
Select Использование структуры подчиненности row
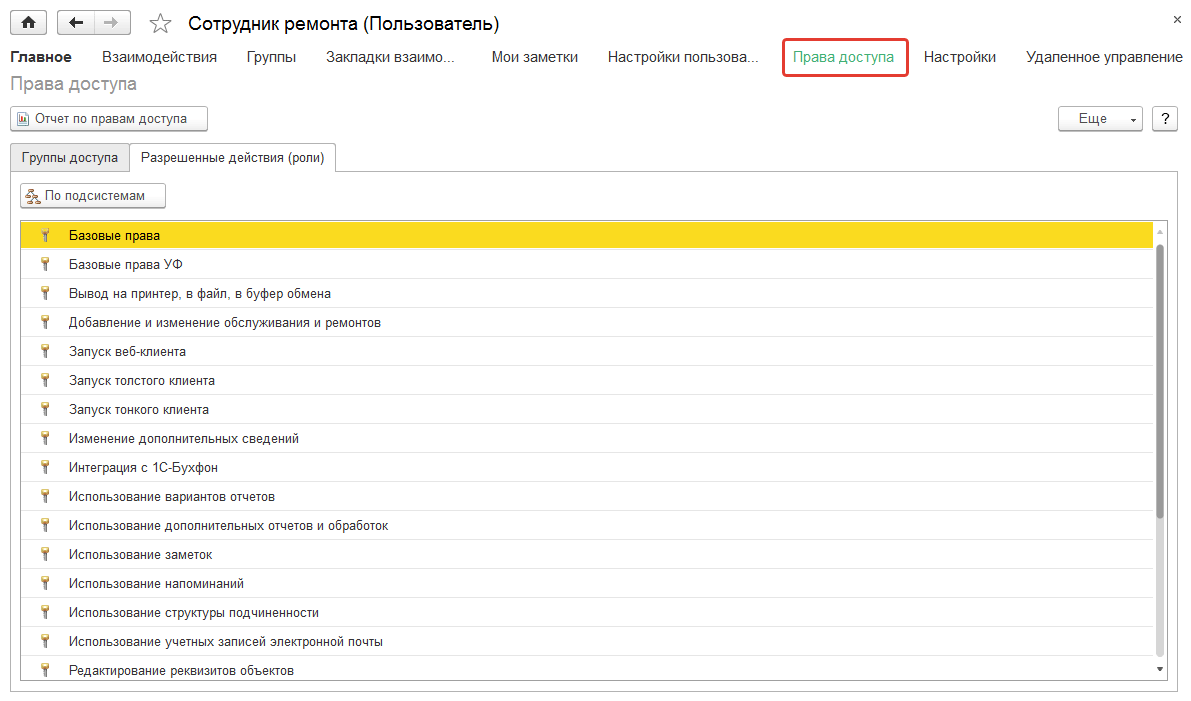[x=586, y=612]
